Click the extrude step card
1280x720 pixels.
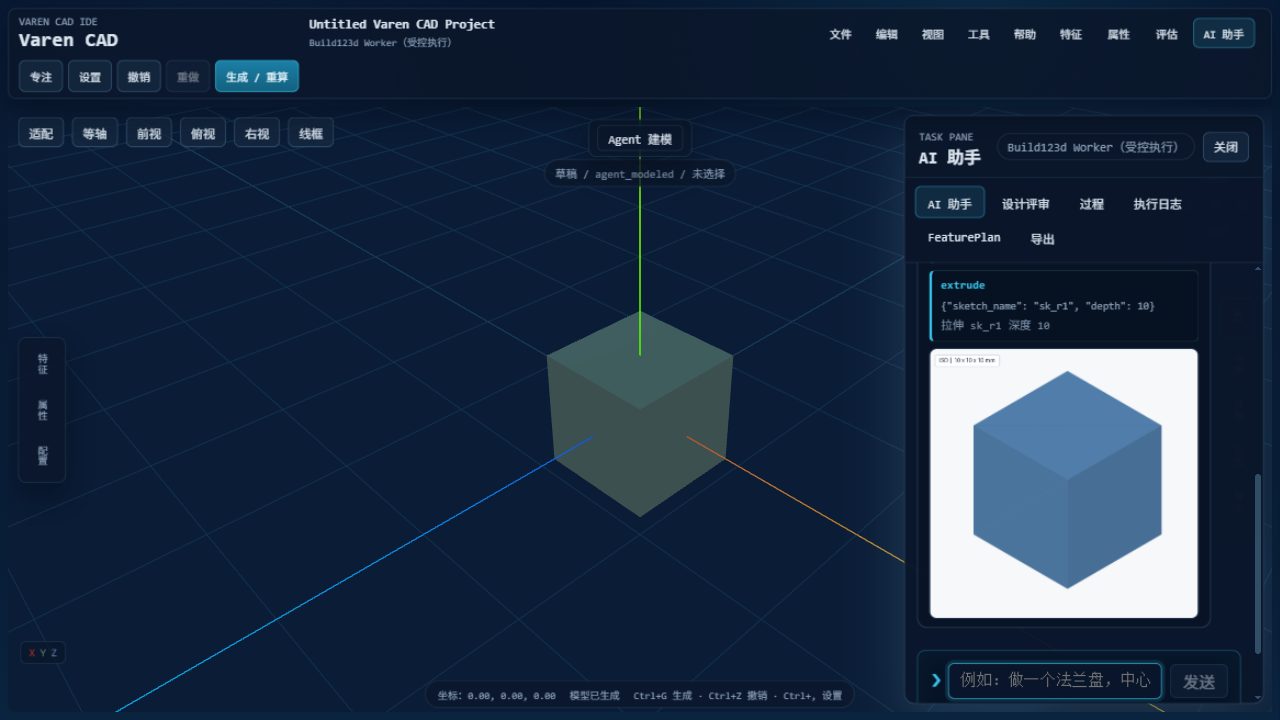coord(1064,306)
